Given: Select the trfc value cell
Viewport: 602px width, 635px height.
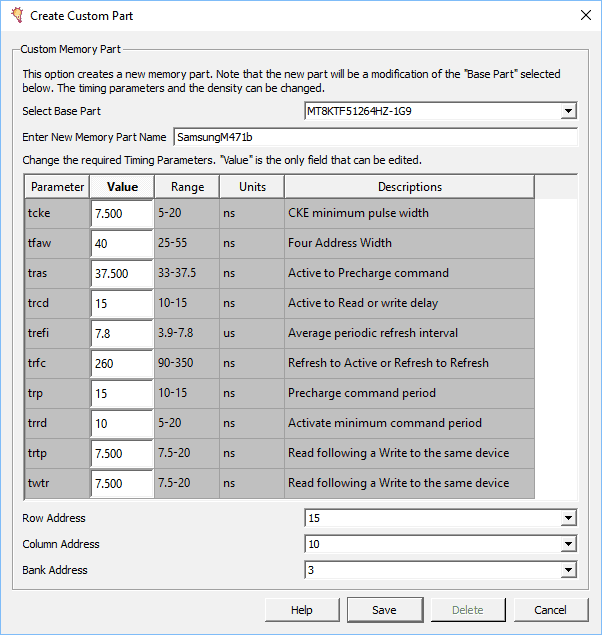Looking at the screenshot, I should tap(121, 363).
